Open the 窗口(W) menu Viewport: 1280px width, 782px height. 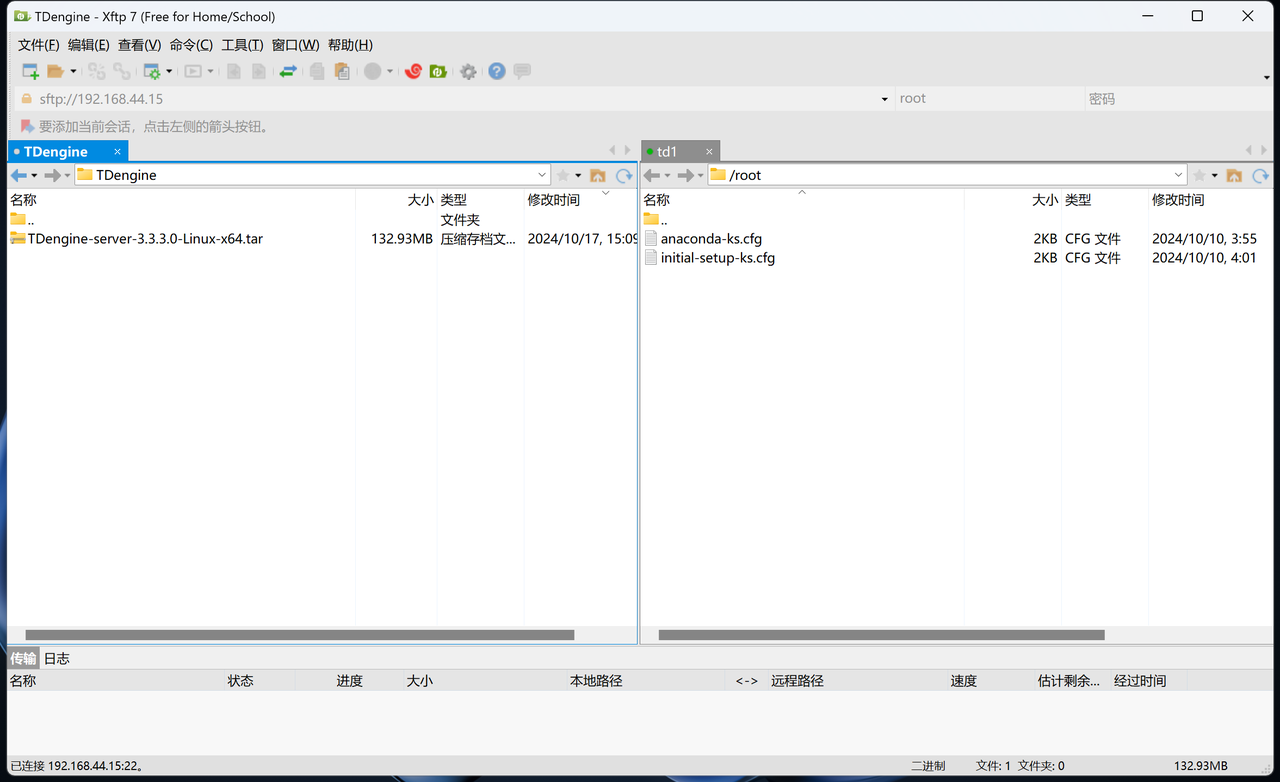pos(295,45)
